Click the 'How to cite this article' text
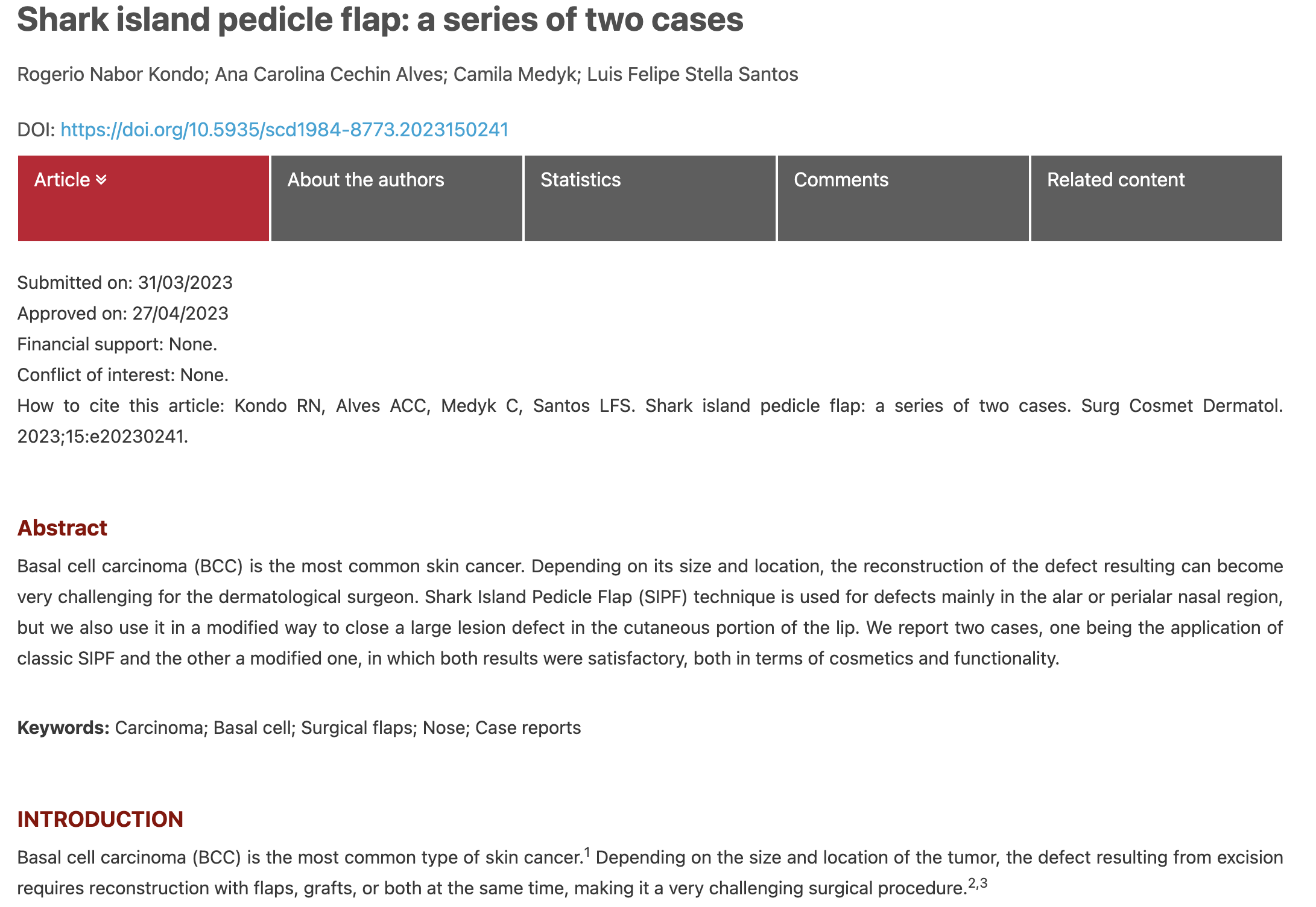The width and height of the screenshot is (1316, 907). pyautogui.click(x=121, y=405)
